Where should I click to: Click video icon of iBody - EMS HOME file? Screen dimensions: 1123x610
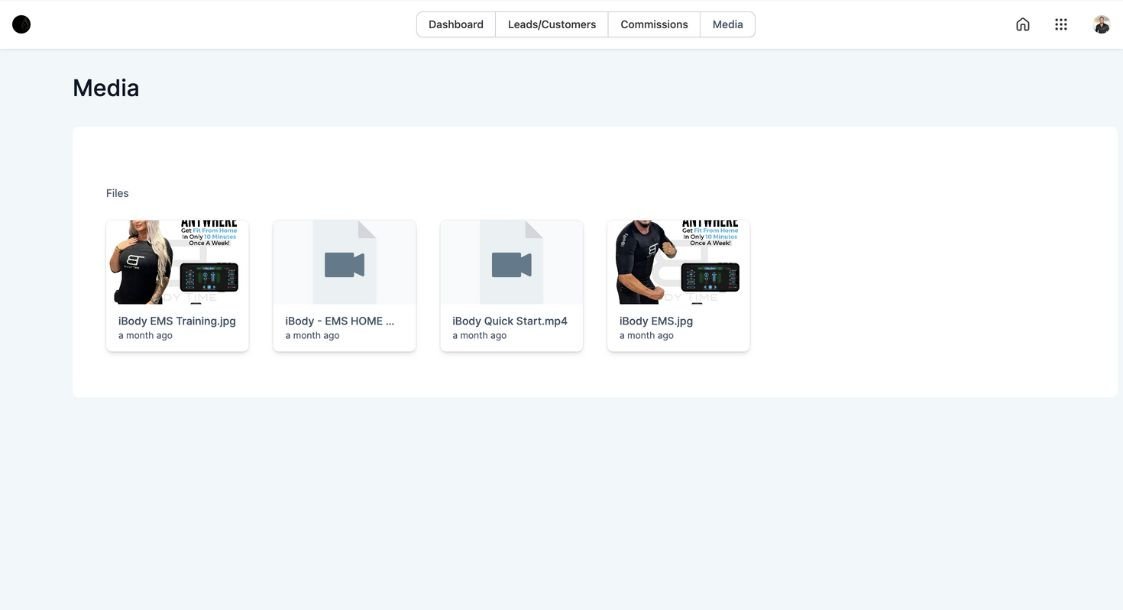[344, 264]
